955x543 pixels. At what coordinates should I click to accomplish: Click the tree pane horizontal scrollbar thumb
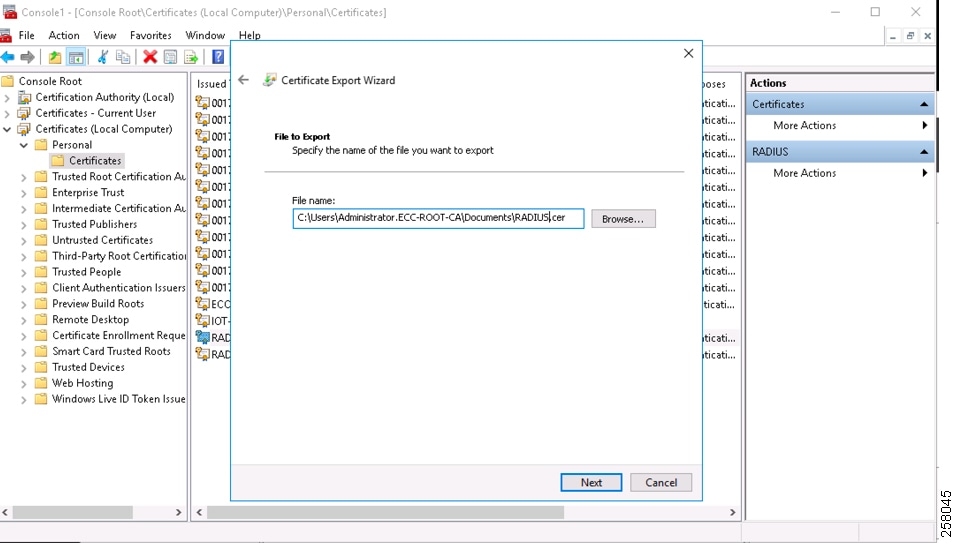[x=72, y=513]
